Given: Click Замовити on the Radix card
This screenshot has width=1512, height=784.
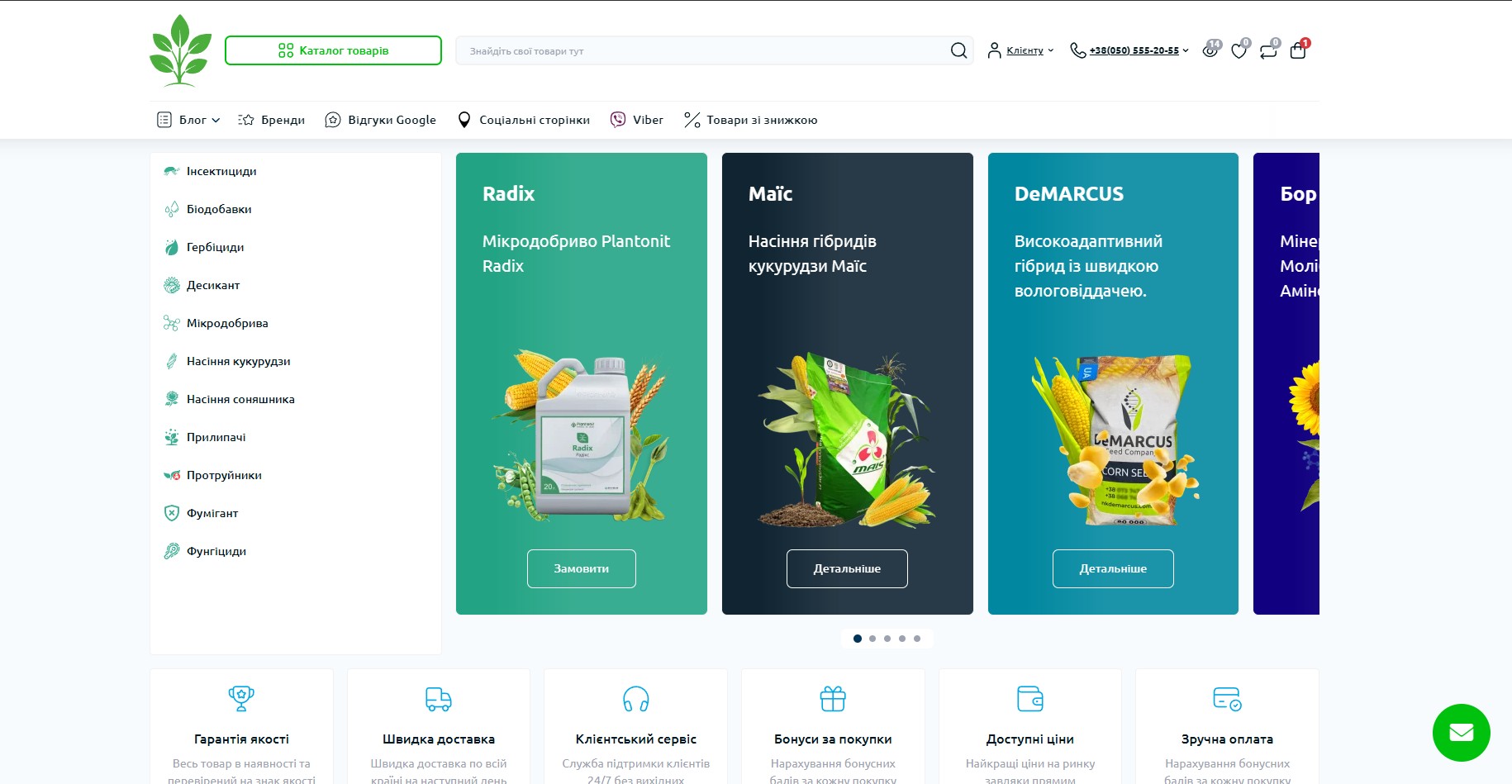Looking at the screenshot, I should (582, 568).
